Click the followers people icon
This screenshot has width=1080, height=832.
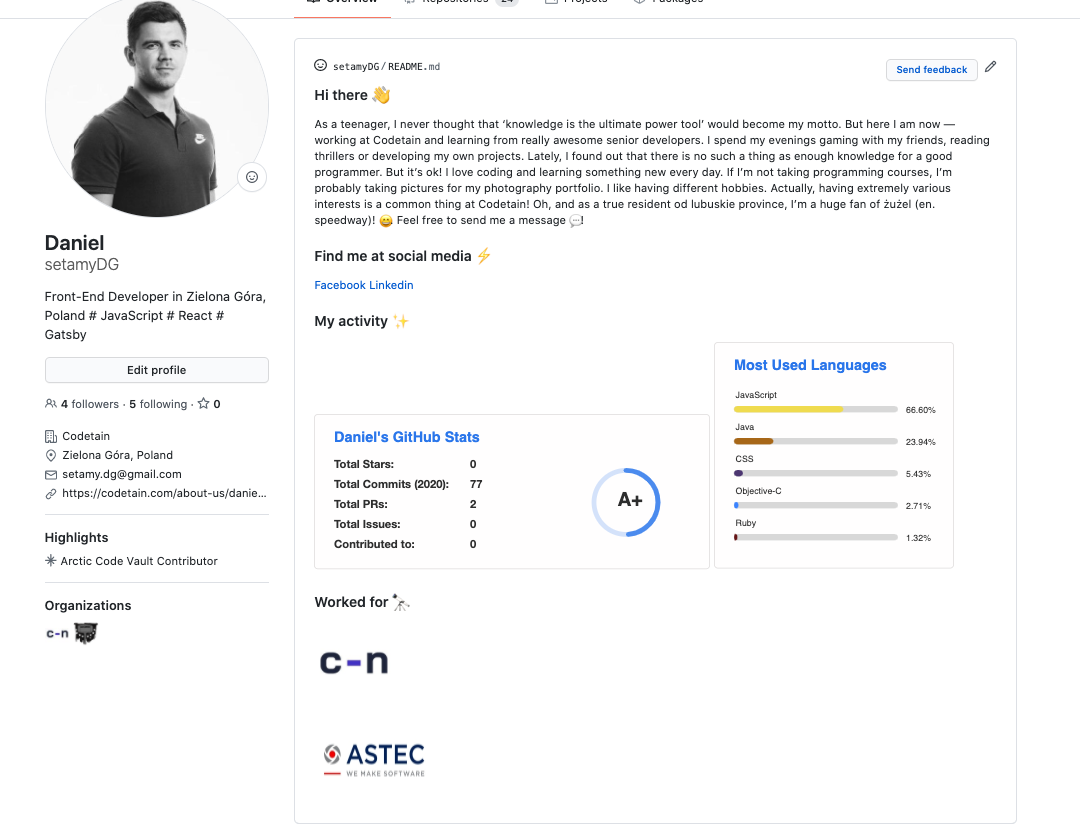pos(51,404)
